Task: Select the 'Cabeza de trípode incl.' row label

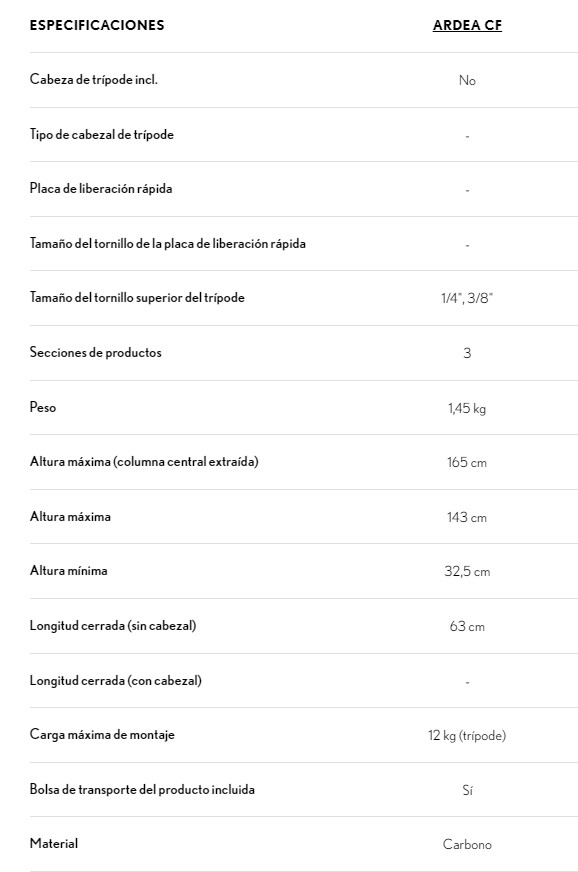Action: [x=93, y=80]
